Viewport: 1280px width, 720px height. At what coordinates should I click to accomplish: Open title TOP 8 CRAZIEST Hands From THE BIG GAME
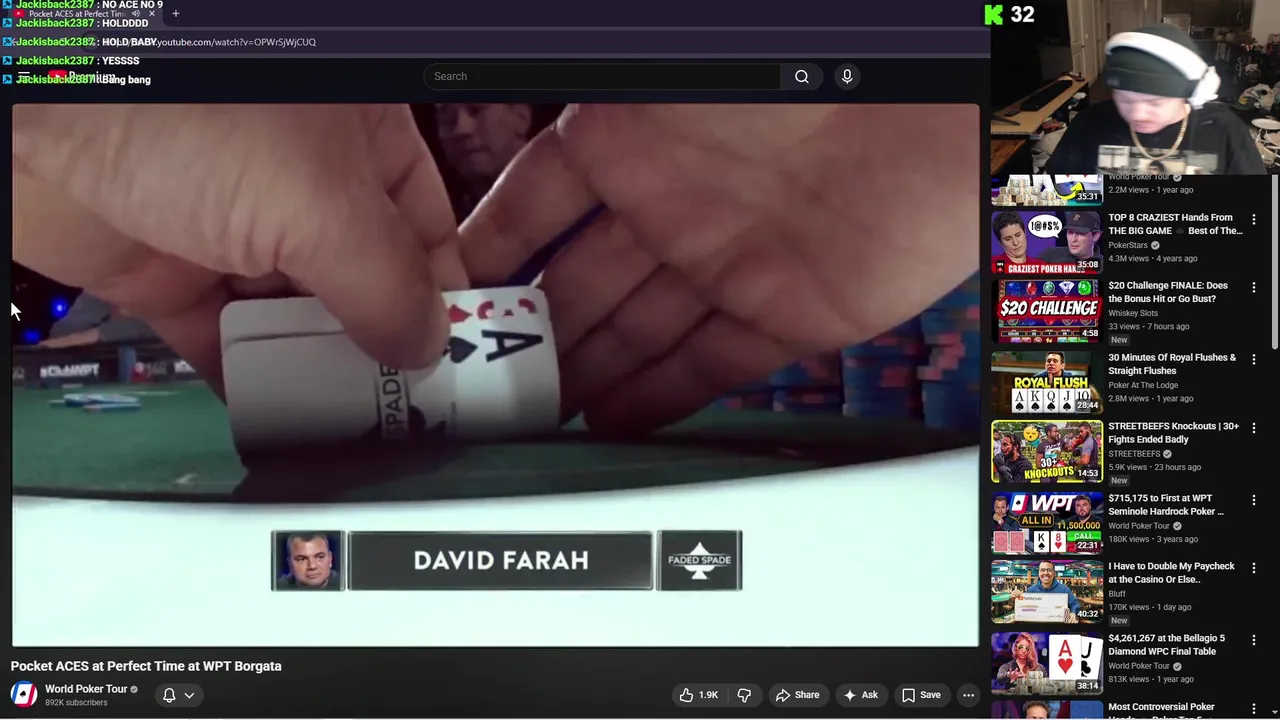[1175, 224]
